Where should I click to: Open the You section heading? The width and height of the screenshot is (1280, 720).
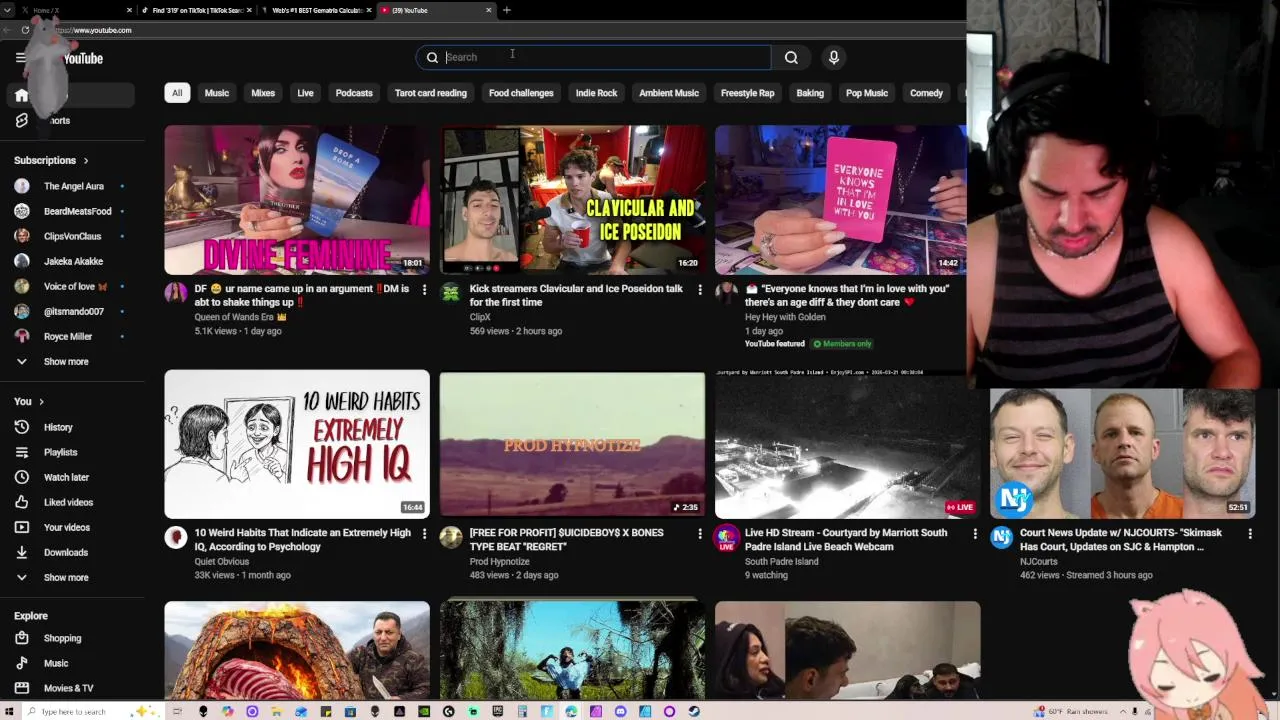[29, 401]
